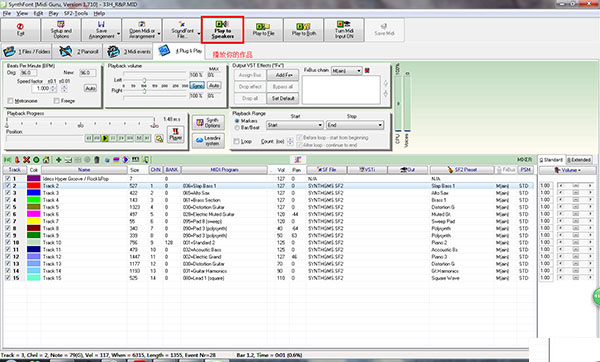Click the first green icon in track toolbar
The height and width of the screenshot is (362, 600).
click(x=7, y=160)
